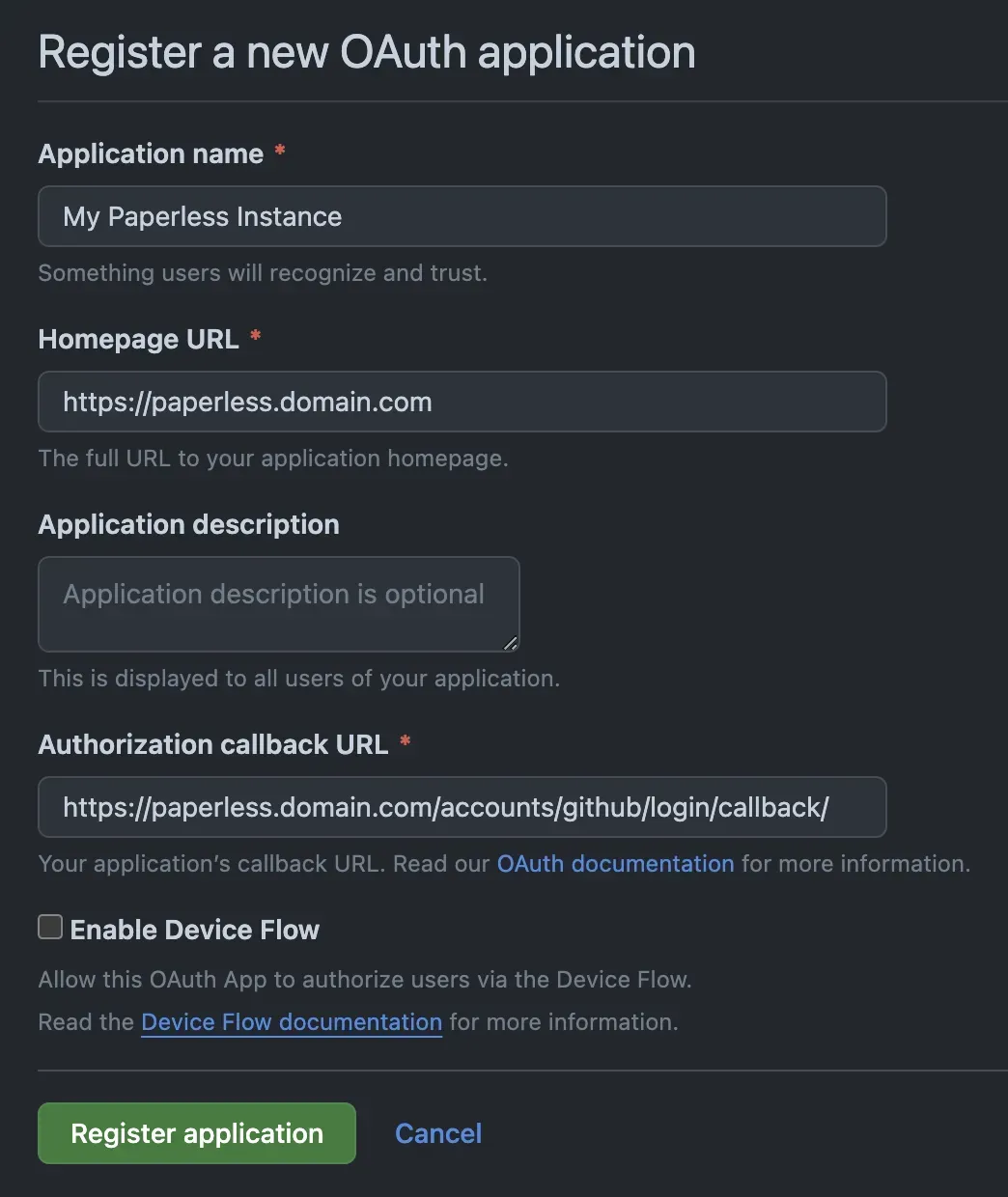1008x1197 pixels.
Task: Click the 'Application description' label
Action: click(x=189, y=524)
